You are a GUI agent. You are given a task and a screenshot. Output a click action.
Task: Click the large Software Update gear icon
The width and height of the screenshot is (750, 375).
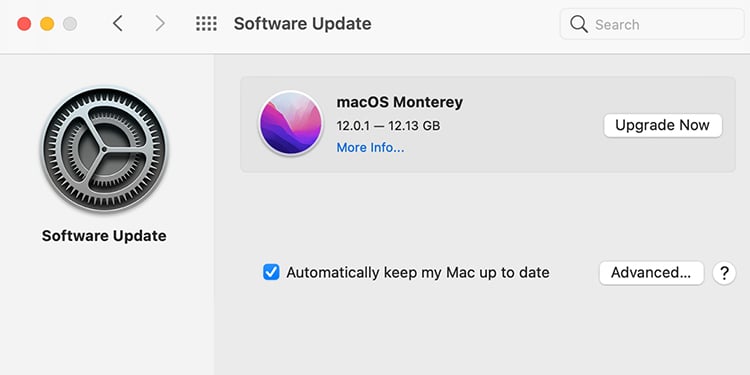104,149
